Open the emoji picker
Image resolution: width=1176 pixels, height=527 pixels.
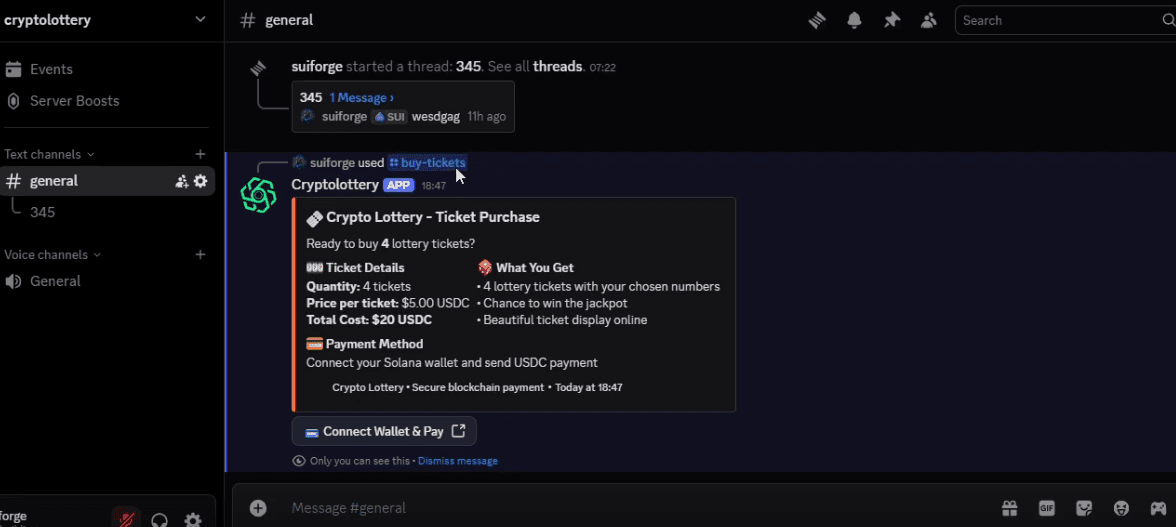point(1121,508)
